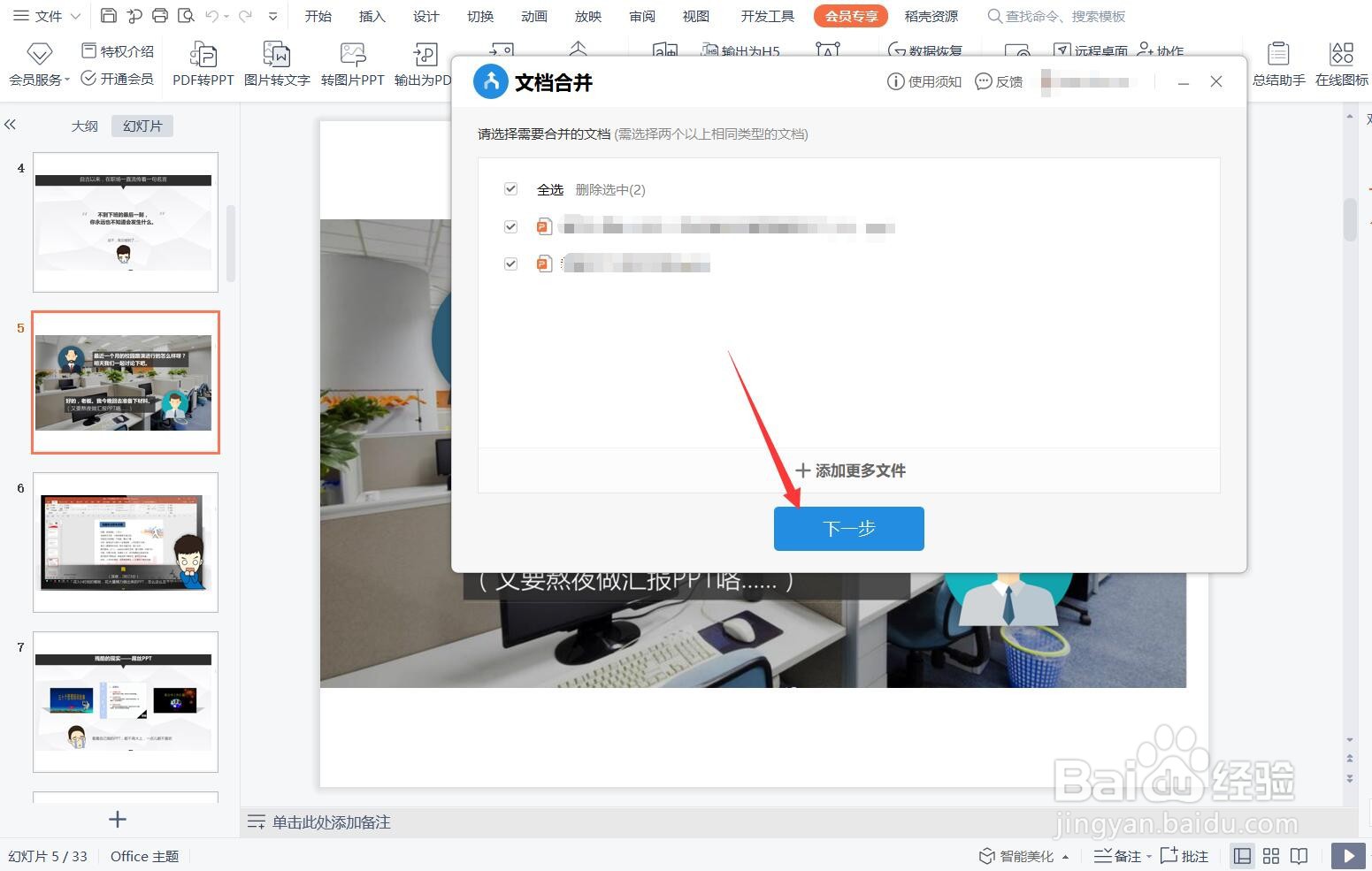Open the 开发工具 ribbon tab
This screenshot has width=1372, height=871.
pos(767,16)
